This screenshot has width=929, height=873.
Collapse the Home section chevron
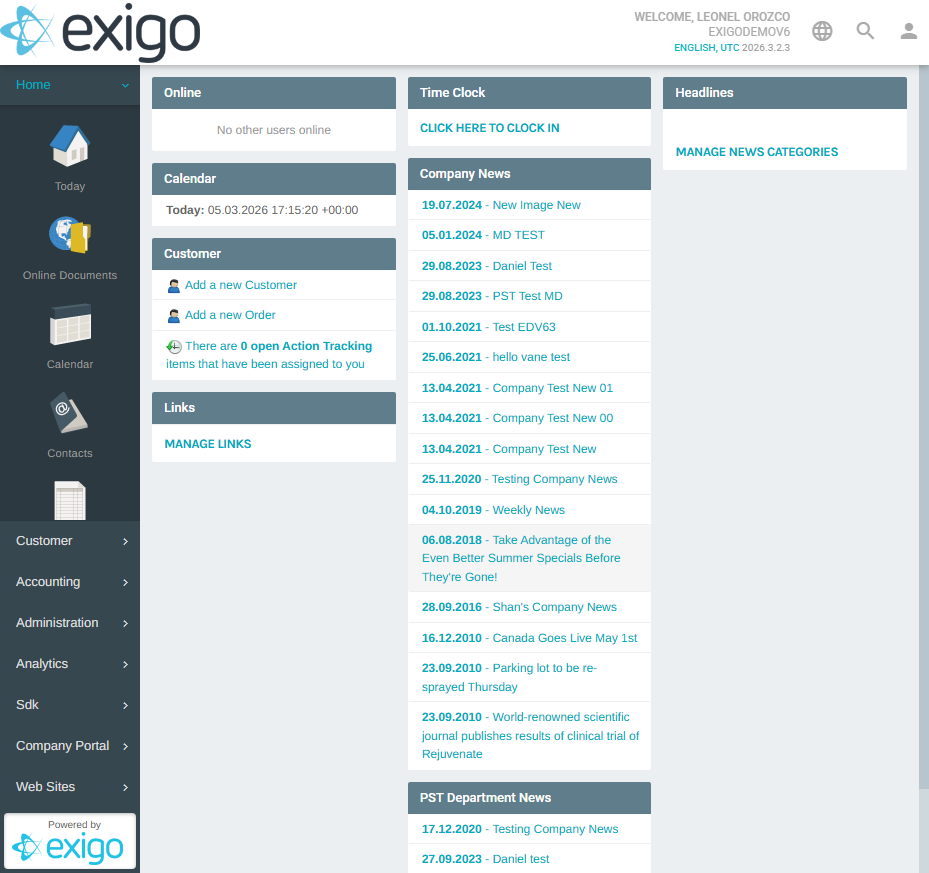(x=126, y=85)
